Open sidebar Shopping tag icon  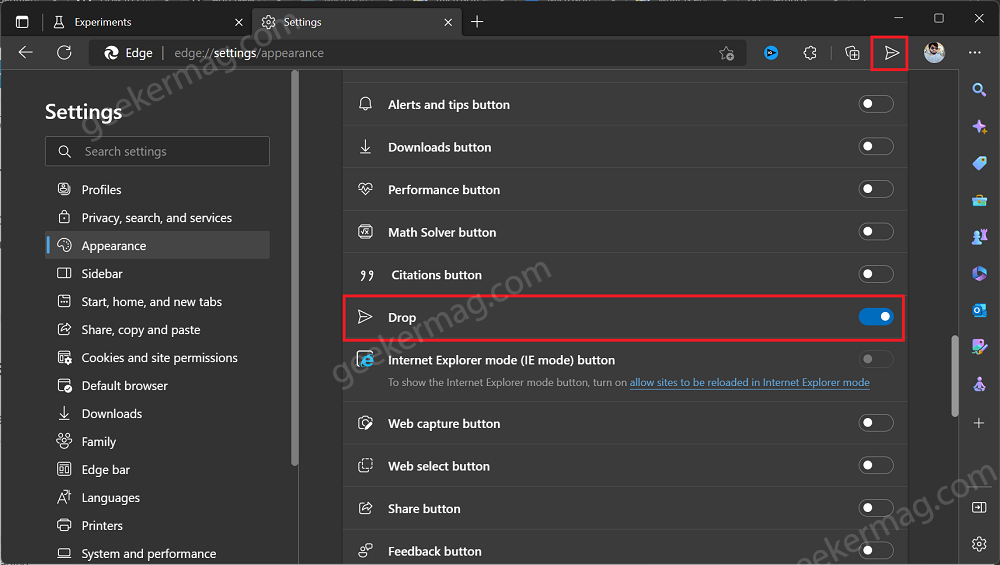[x=979, y=163]
